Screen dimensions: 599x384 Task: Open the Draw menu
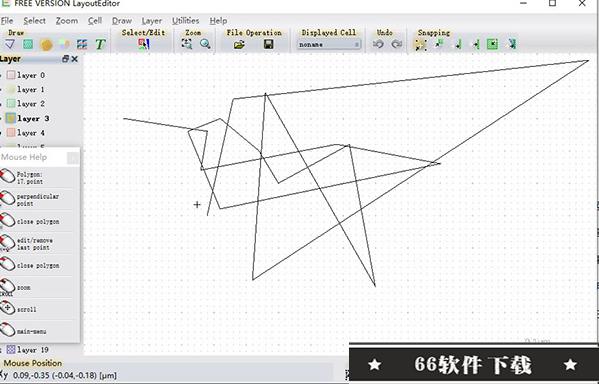pyautogui.click(x=122, y=21)
